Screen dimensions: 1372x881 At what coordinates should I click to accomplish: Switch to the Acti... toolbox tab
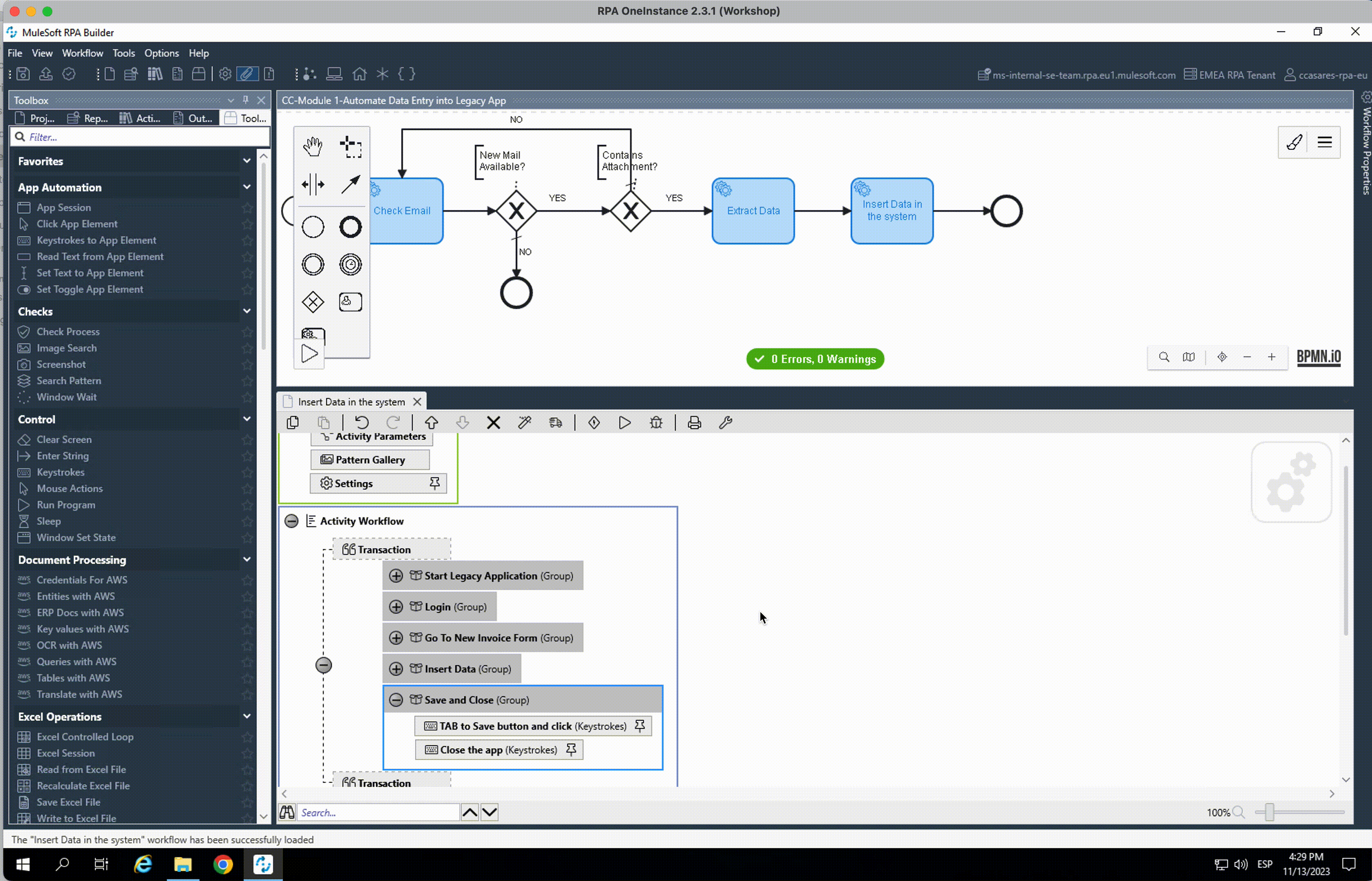click(x=140, y=119)
